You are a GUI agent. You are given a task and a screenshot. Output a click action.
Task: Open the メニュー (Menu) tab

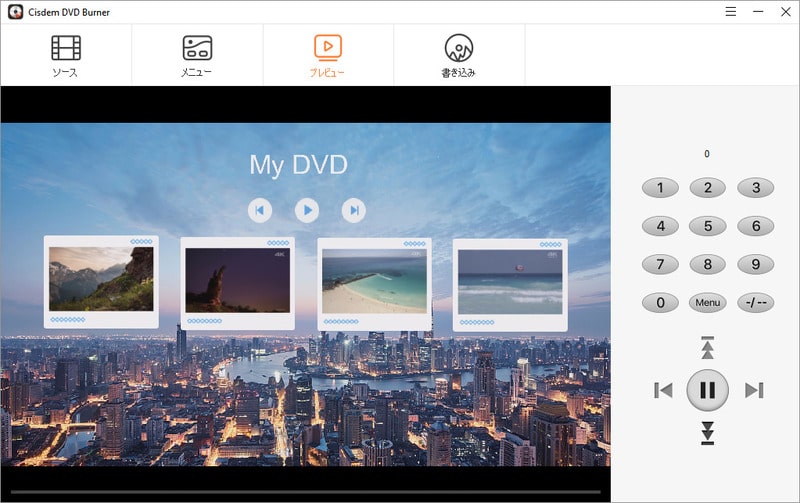tap(196, 56)
